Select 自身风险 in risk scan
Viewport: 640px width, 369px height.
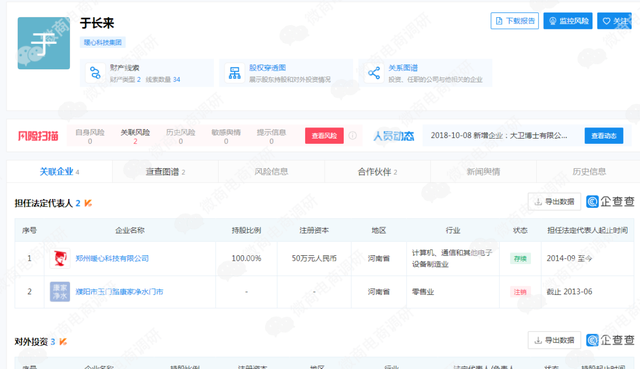pyautogui.click(x=90, y=136)
